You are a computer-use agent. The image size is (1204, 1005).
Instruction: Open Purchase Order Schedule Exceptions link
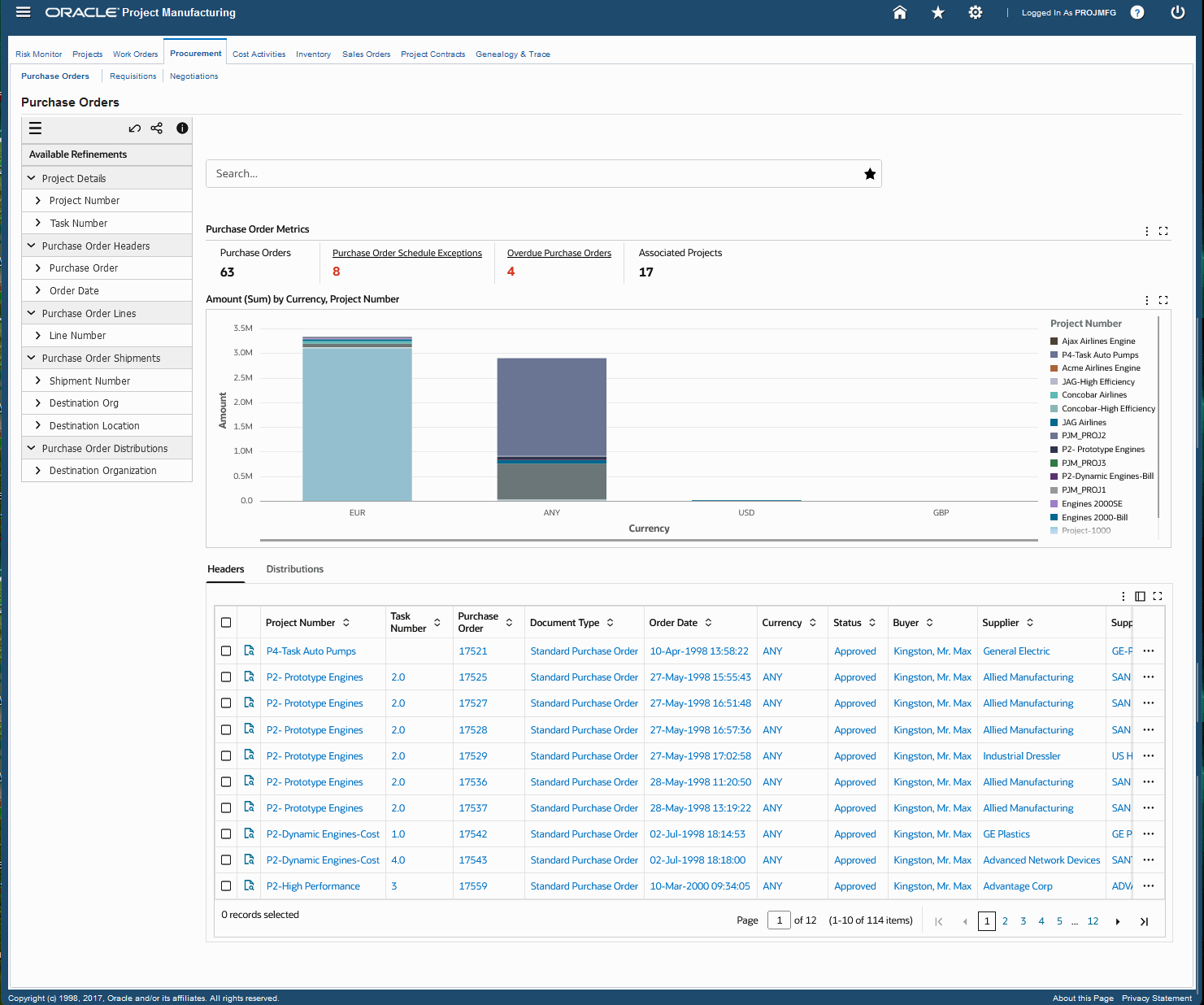(x=407, y=253)
